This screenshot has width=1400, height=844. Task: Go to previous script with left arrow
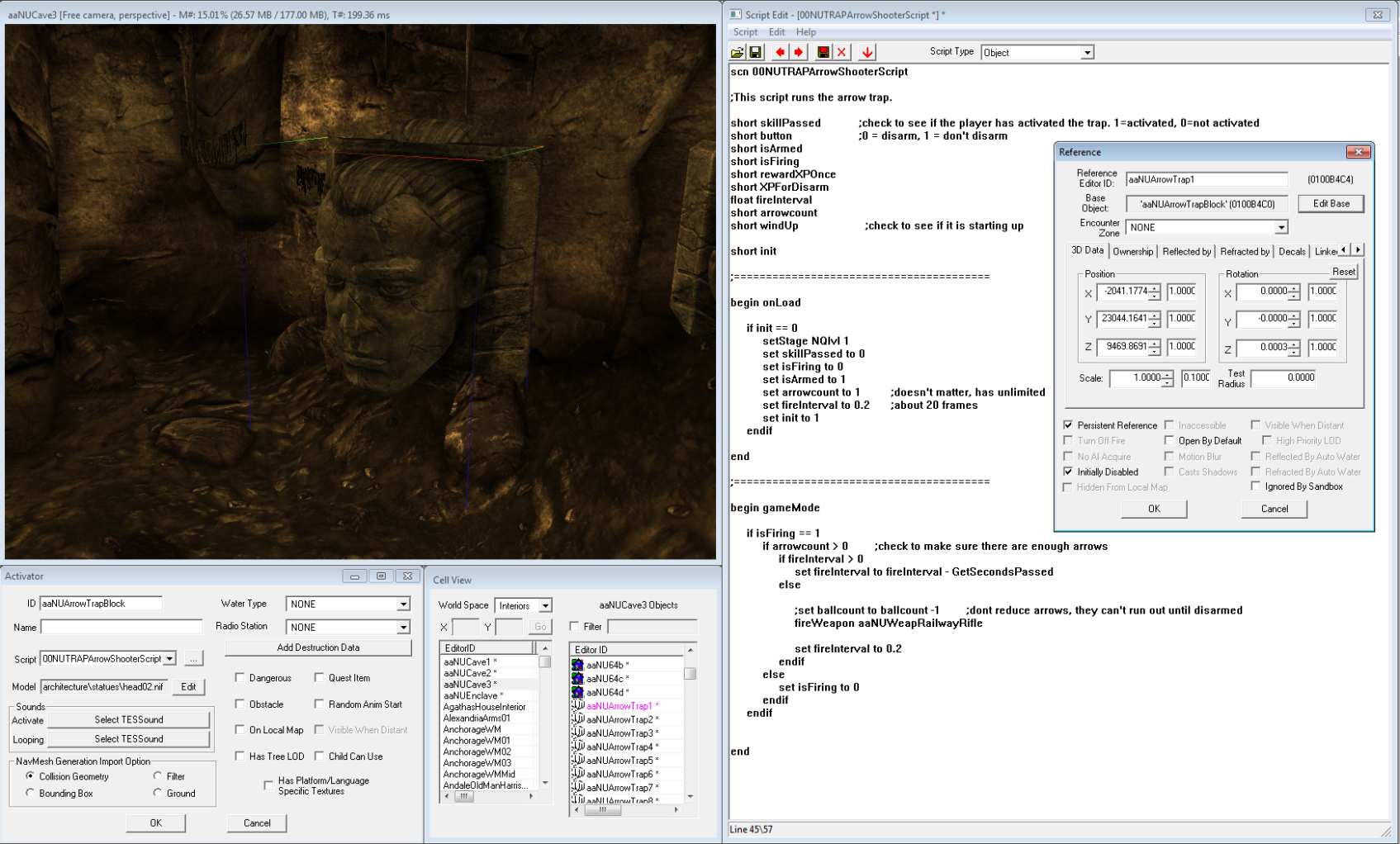780,52
